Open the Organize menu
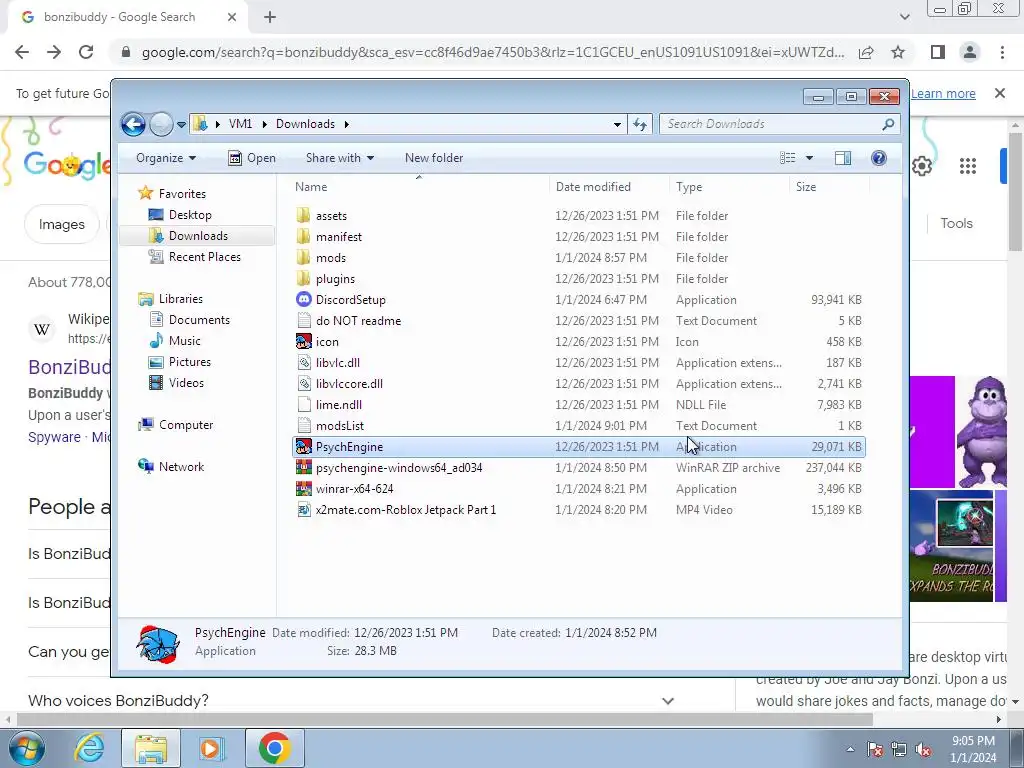This screenshot has height=768, width=1024. [x=166, y=158]
